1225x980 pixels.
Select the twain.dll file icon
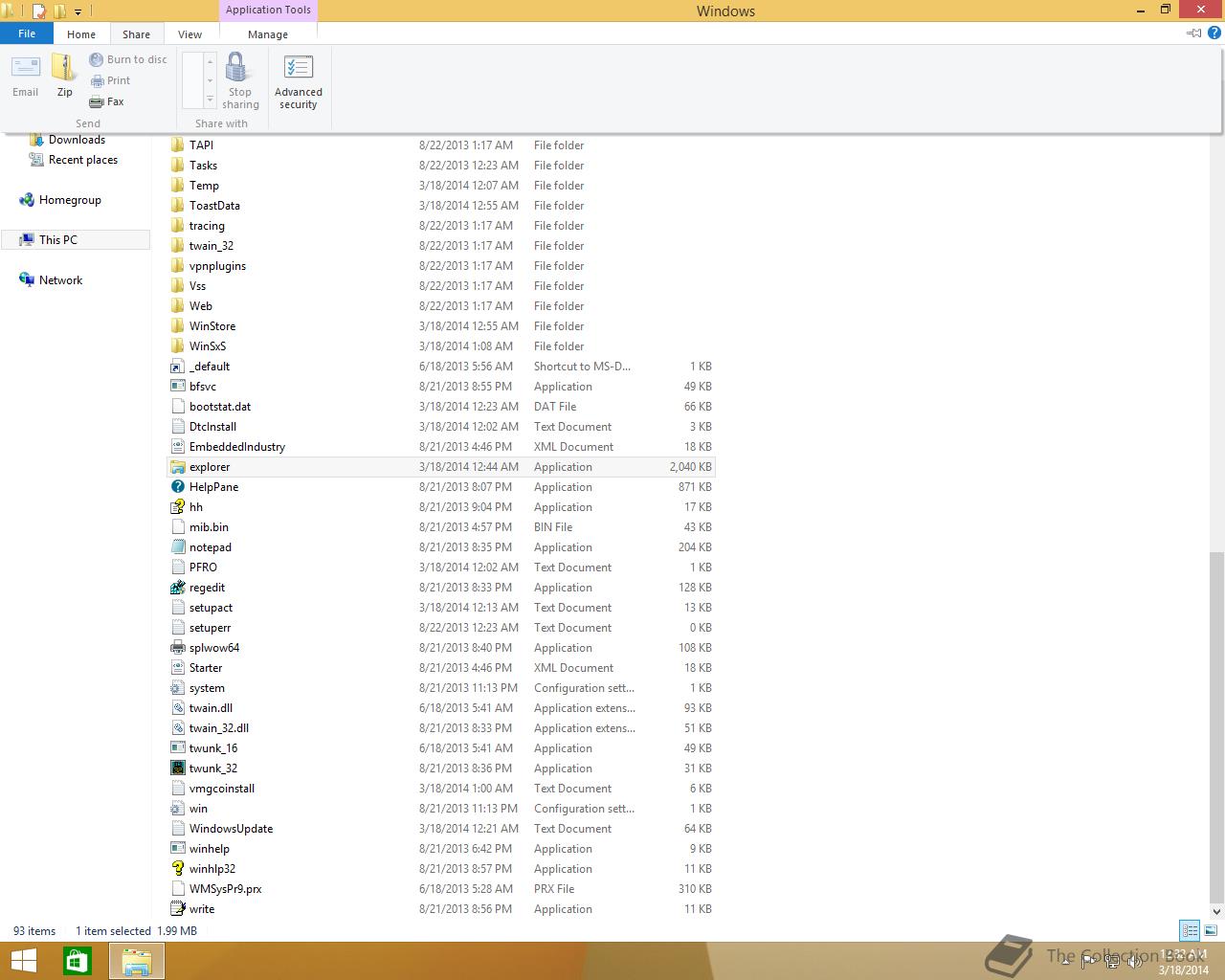click(x=177, y=708)
